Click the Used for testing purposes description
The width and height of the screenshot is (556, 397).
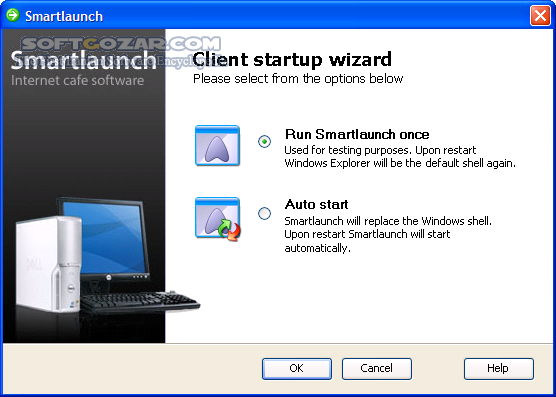coord(400,157)
